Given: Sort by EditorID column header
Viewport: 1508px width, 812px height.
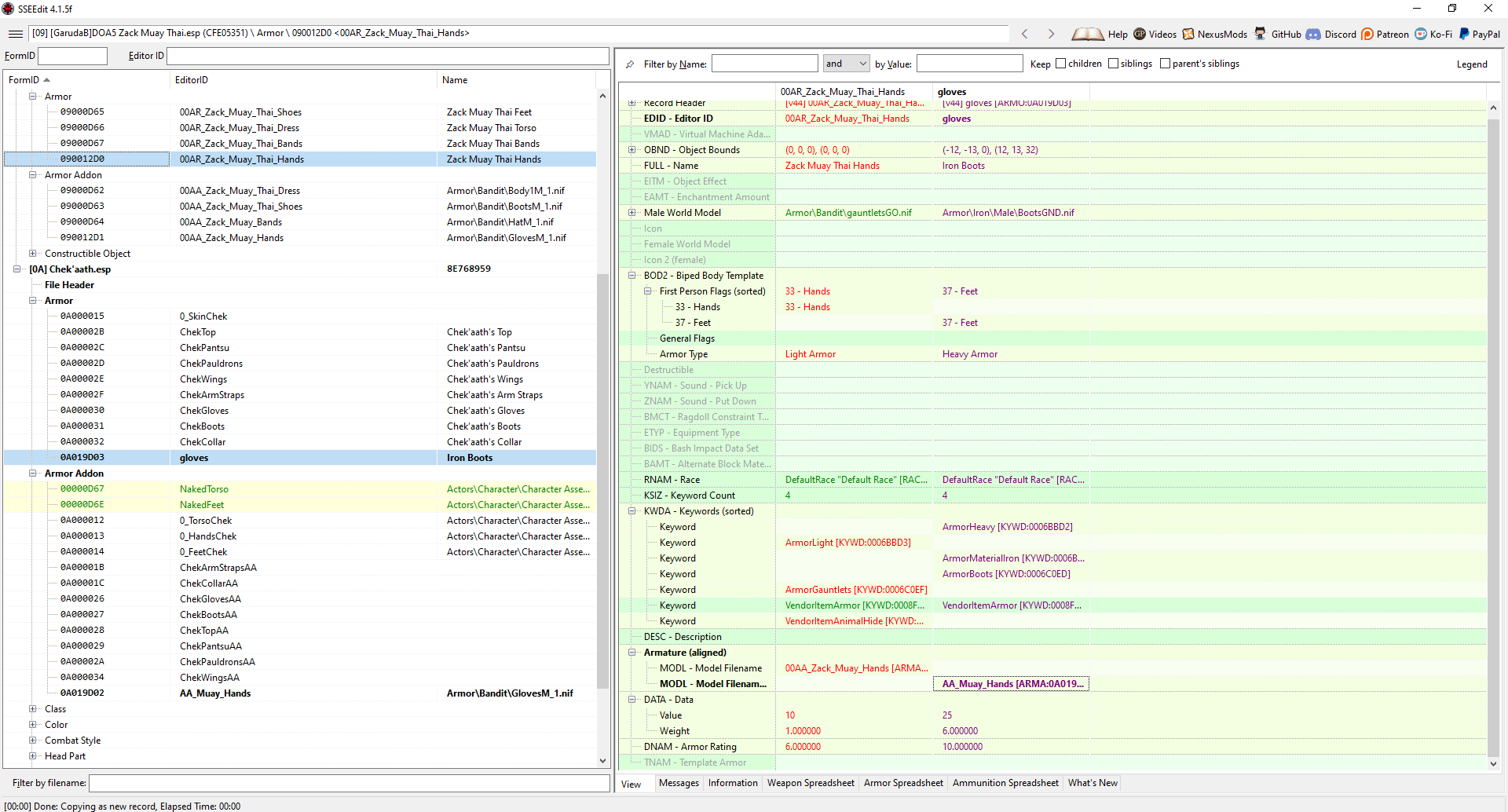Looking at the screenshot, I should (x=303, y=80).
